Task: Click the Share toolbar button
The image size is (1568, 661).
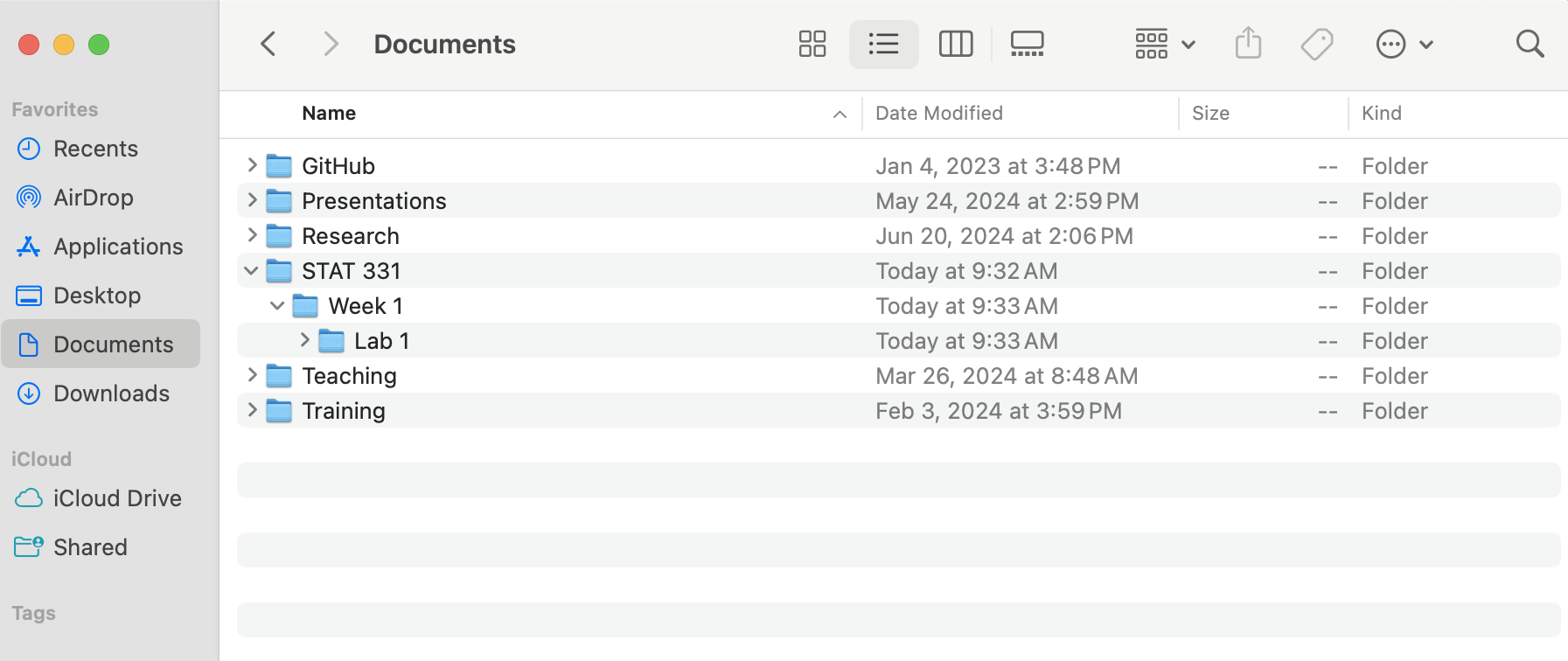Action: [x=1248, y=44]
